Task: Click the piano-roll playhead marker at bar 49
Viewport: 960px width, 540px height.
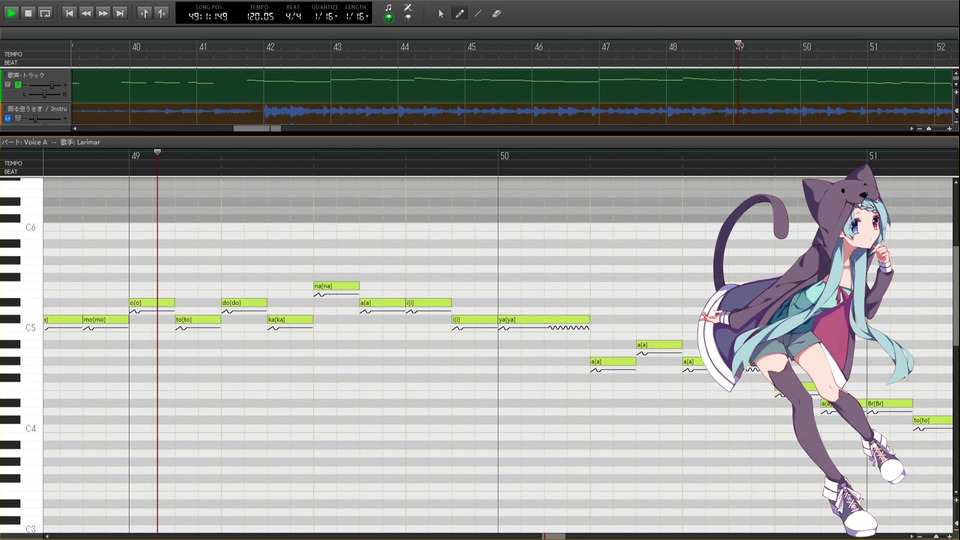Action: click(157, 152)
